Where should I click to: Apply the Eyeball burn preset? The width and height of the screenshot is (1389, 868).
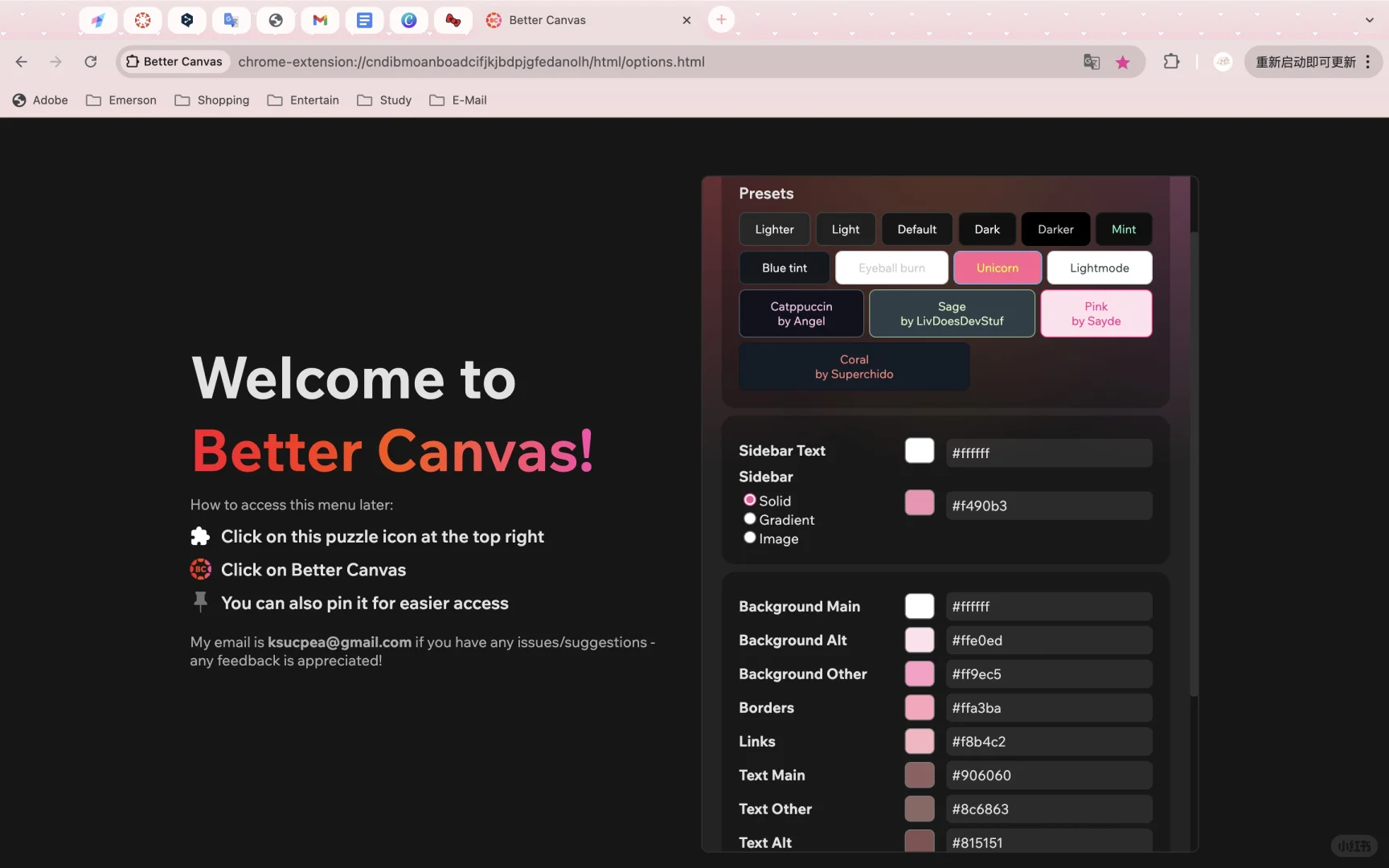coord(891,268)
